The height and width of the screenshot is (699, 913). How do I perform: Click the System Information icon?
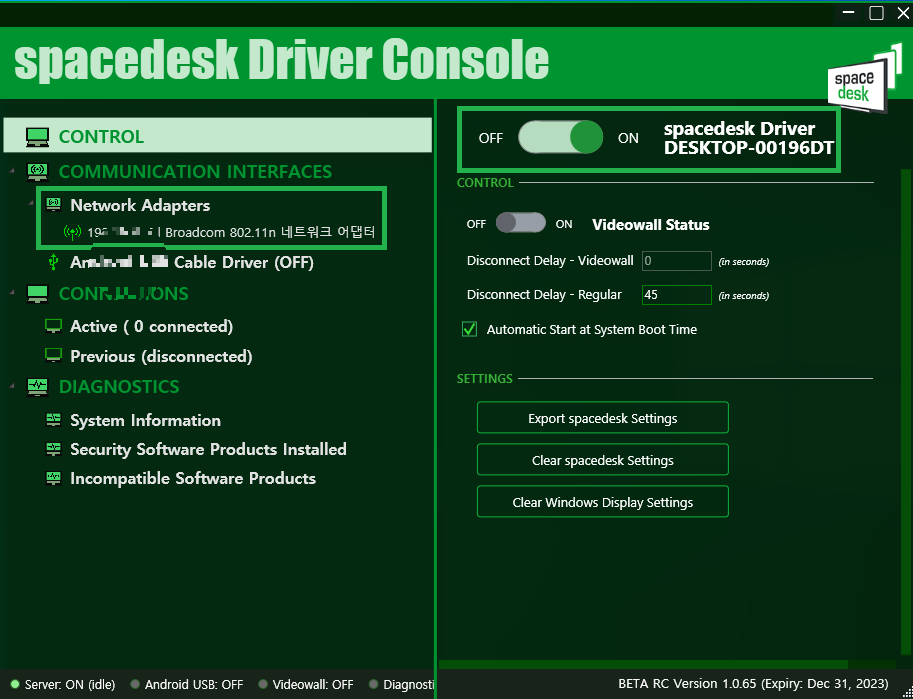pos(54,420)
